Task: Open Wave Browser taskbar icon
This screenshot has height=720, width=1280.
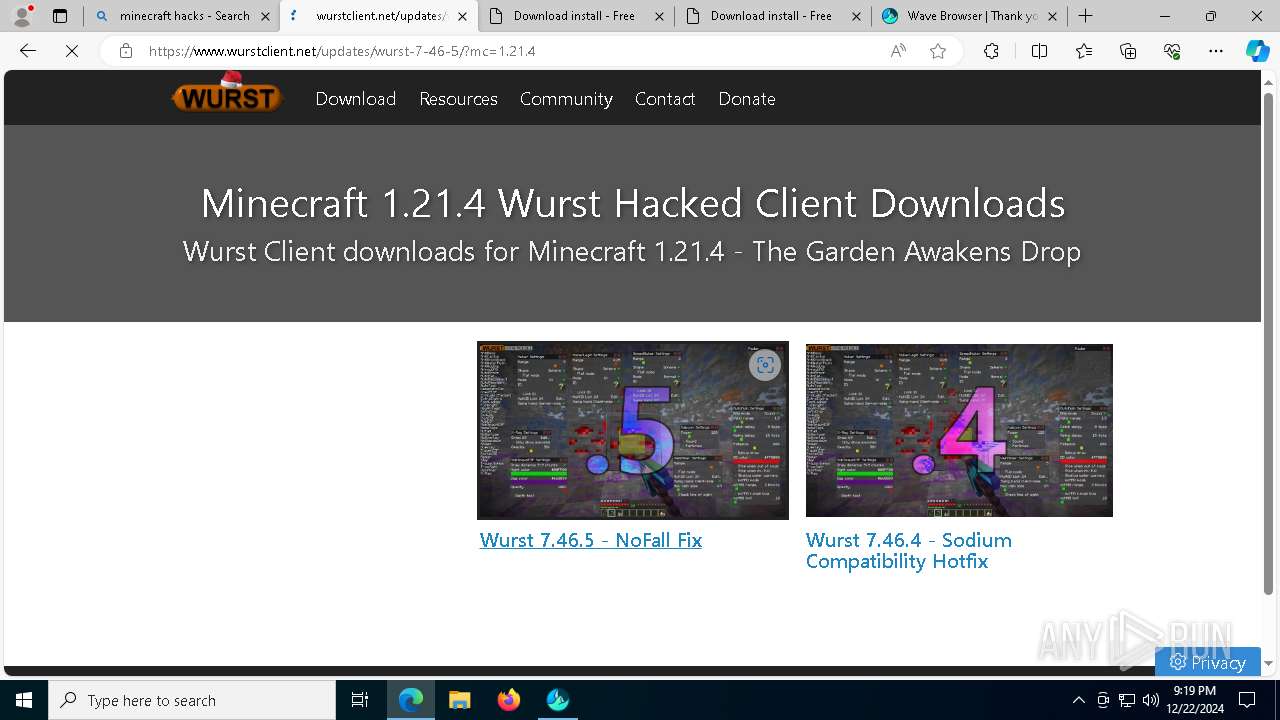Action: (558, 700)
